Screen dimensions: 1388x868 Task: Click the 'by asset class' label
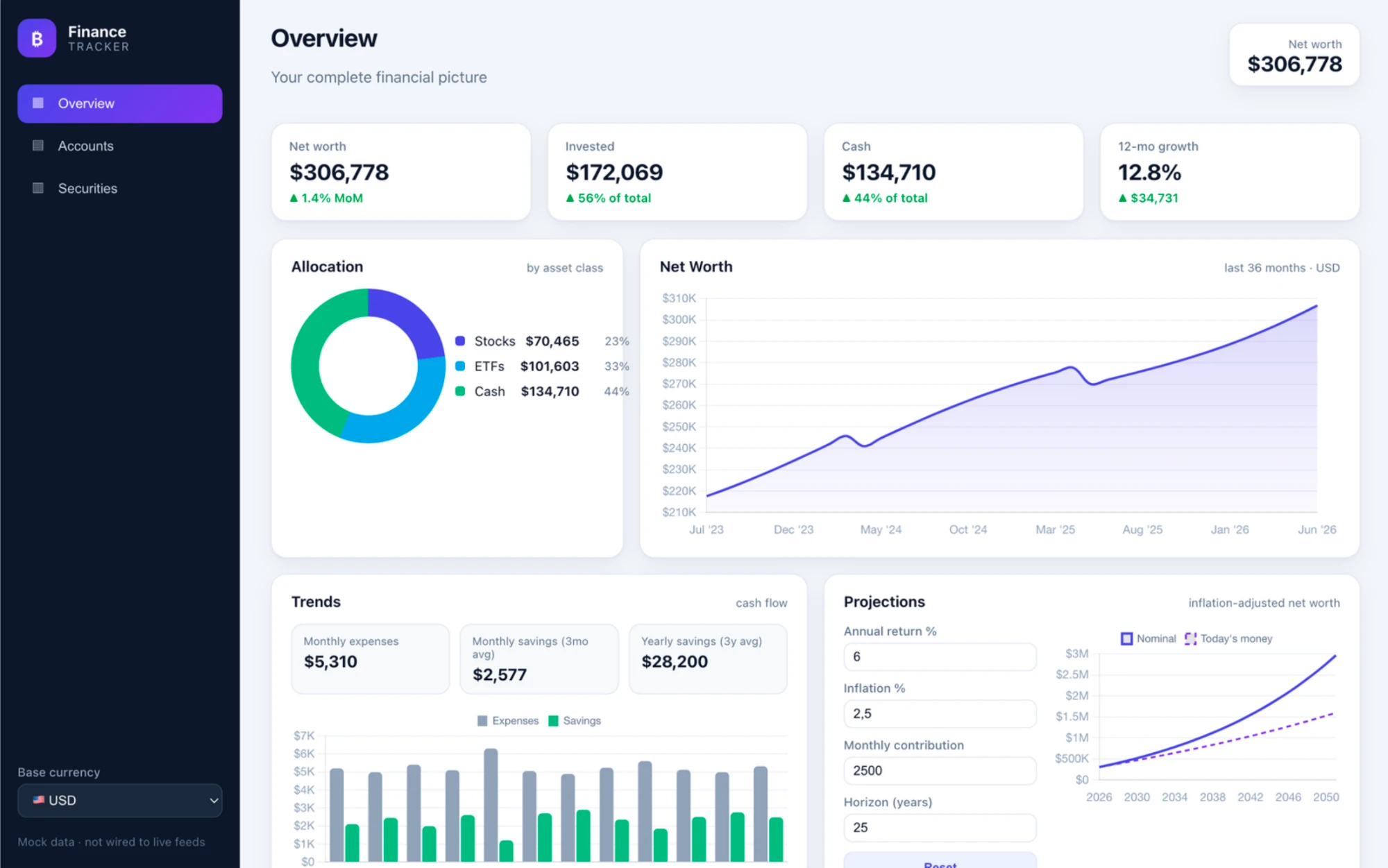click(564, 268)
